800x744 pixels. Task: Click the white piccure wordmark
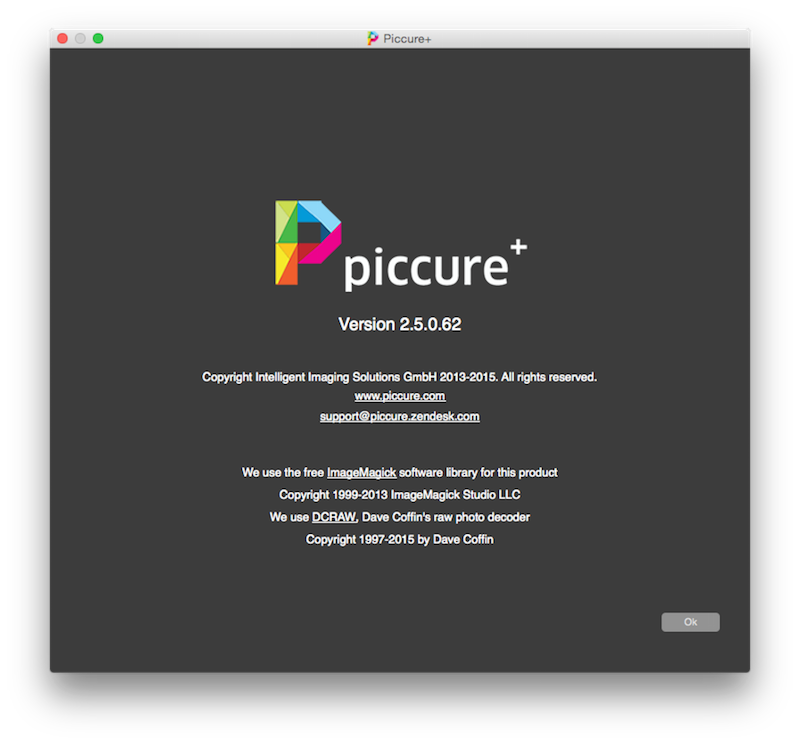point(426,269)
